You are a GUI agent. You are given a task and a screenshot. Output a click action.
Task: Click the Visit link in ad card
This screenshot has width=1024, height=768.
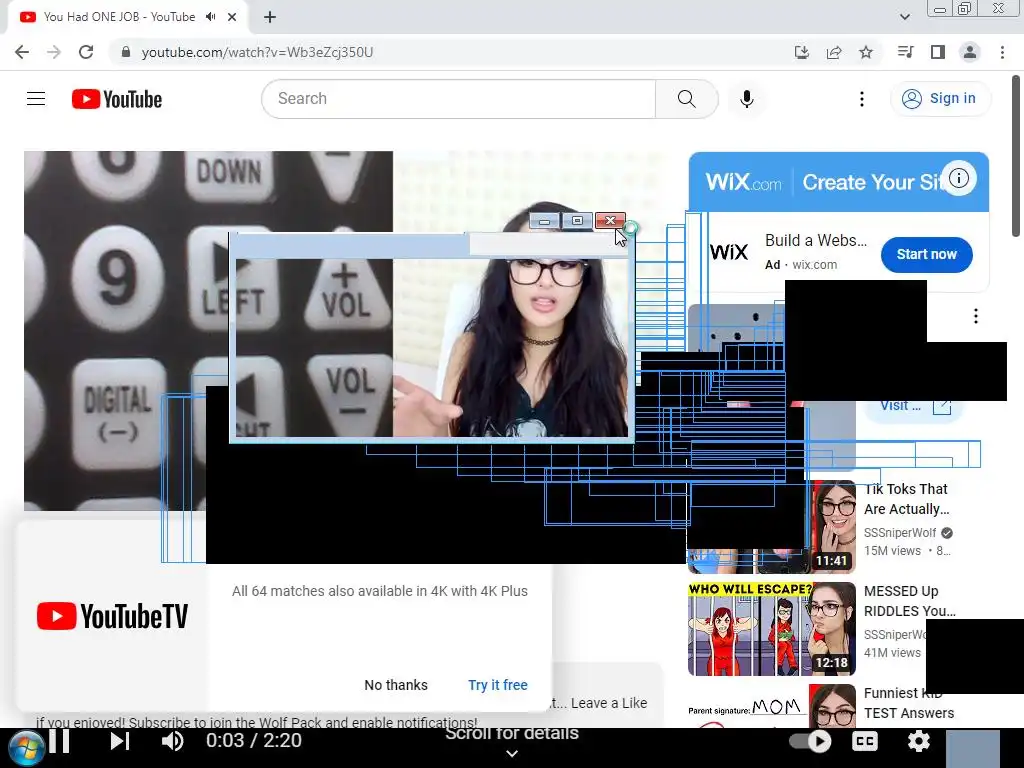[x=913, y=406]
